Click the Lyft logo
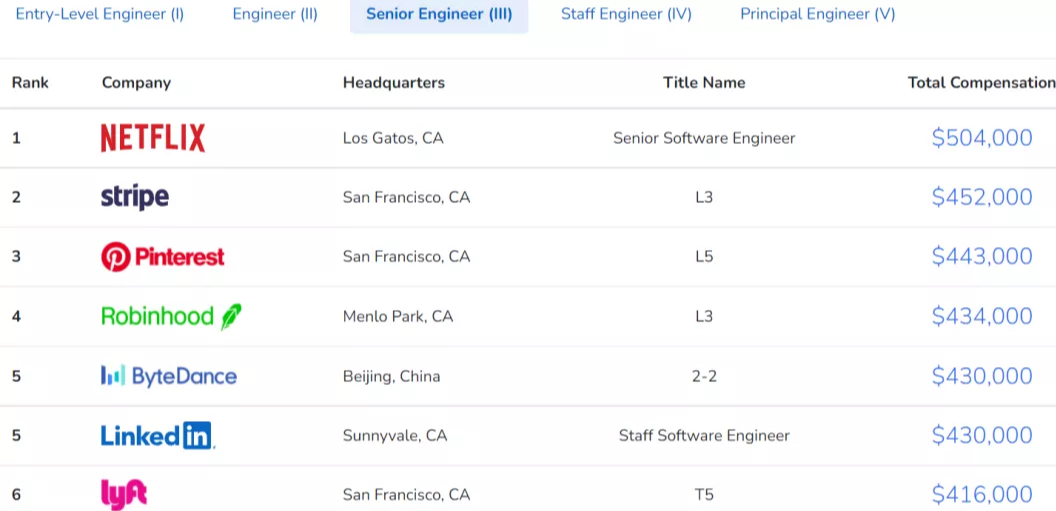The width and height of the screenshot is (1056, 511). click(x=124, y=494)
